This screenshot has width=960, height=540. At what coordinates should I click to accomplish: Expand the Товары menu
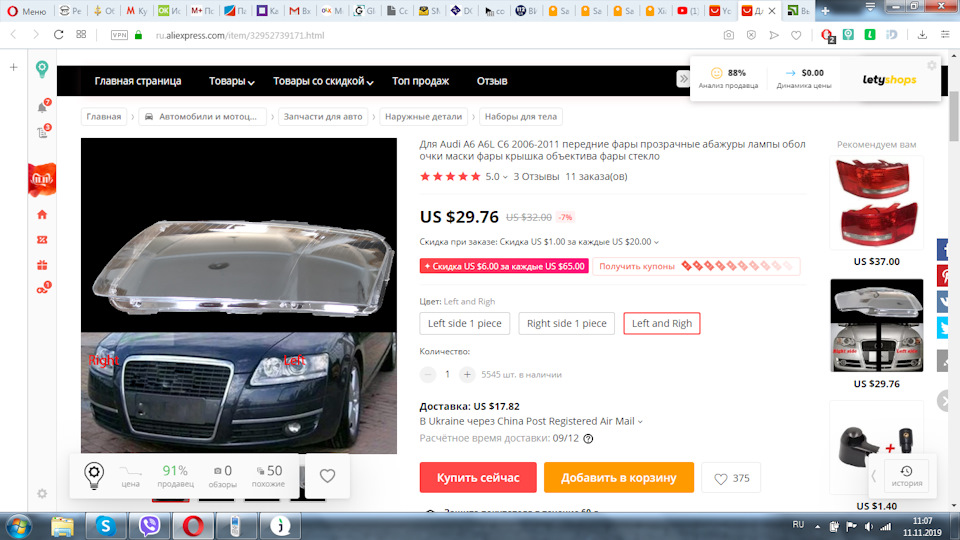pyautogui.click(x=231, y=81)
